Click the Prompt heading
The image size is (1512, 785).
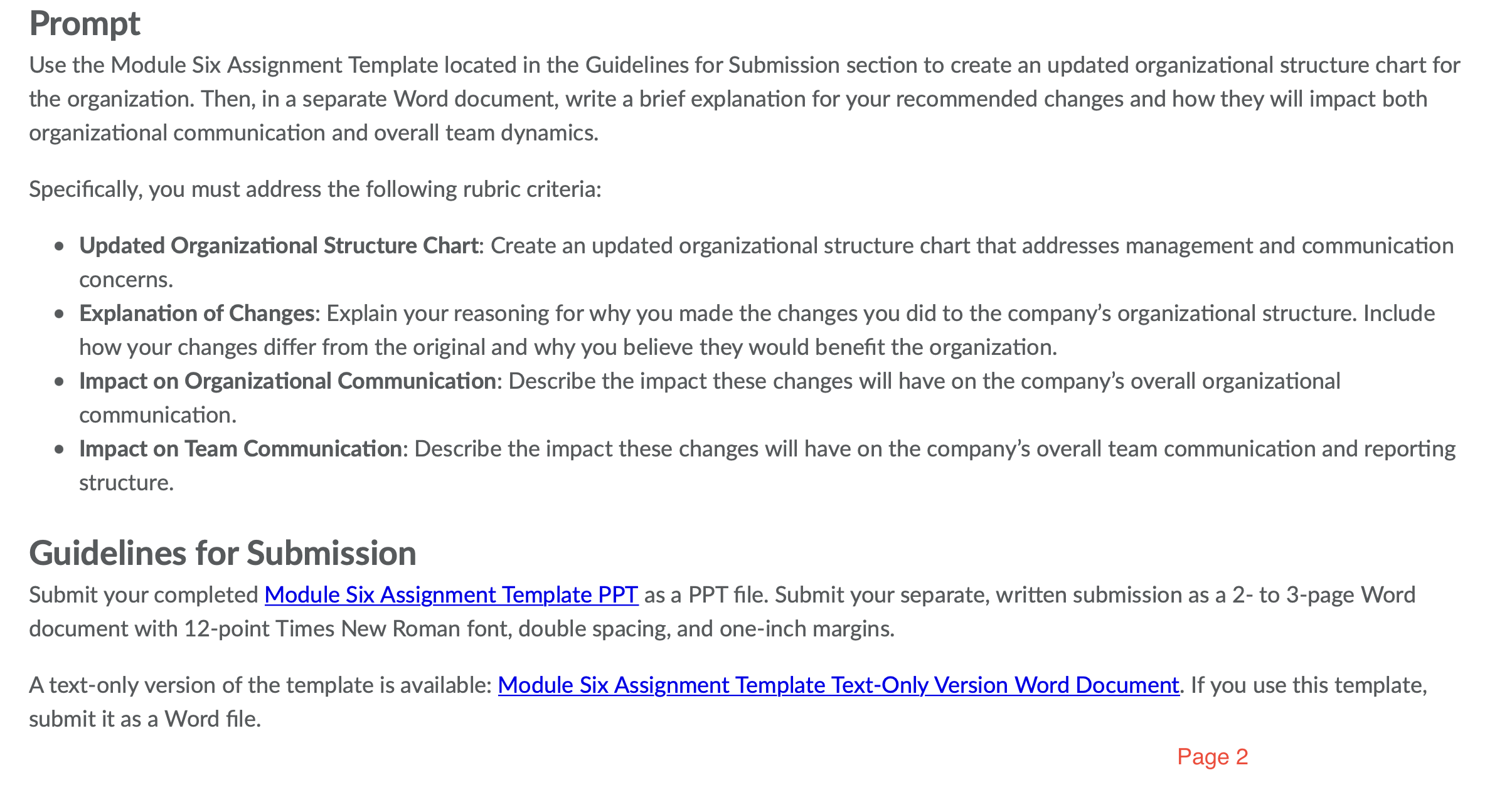click(x=85, y=24)
